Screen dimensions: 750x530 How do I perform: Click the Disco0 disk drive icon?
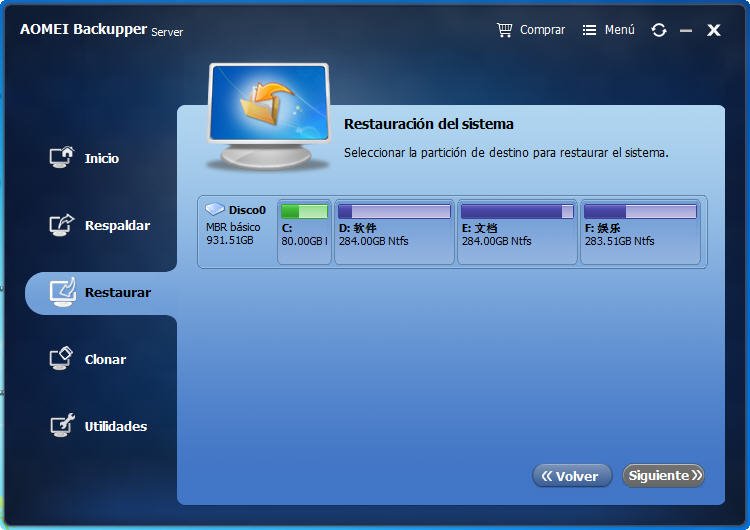tap(215, 209)
